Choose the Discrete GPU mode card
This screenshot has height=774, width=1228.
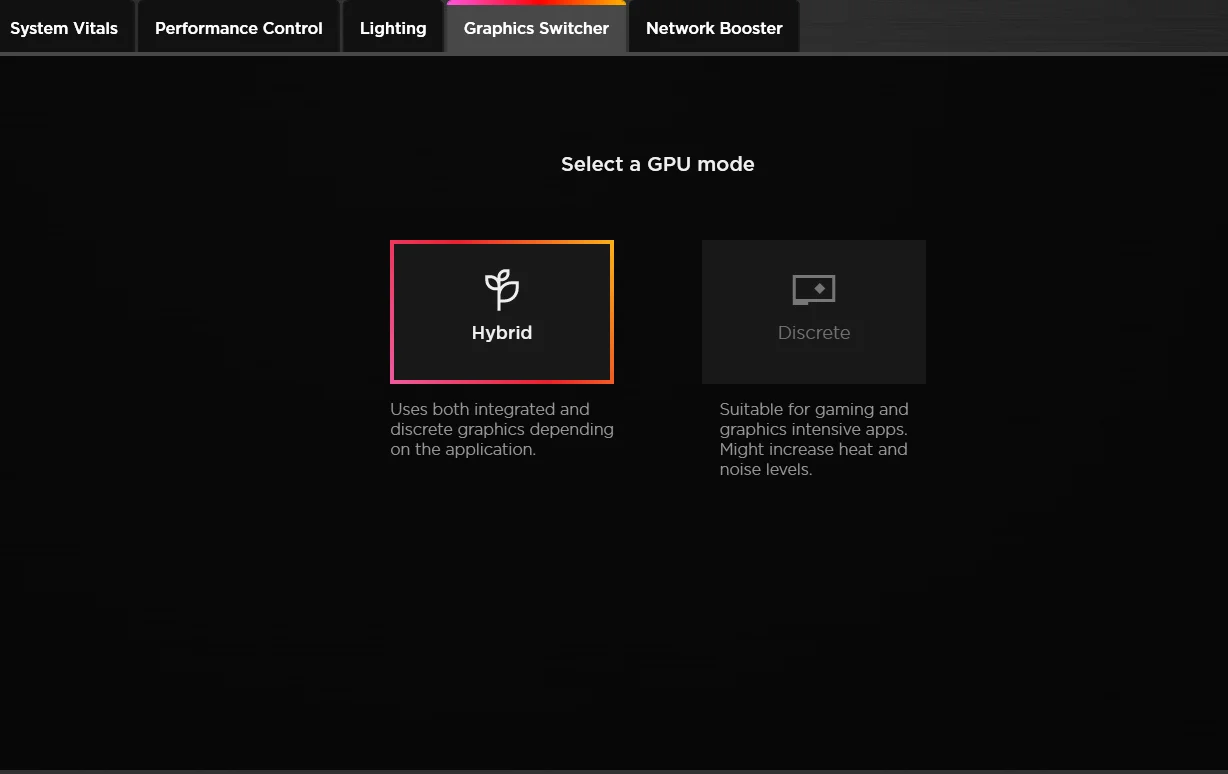pyautogui.click(x=814, y=312)
